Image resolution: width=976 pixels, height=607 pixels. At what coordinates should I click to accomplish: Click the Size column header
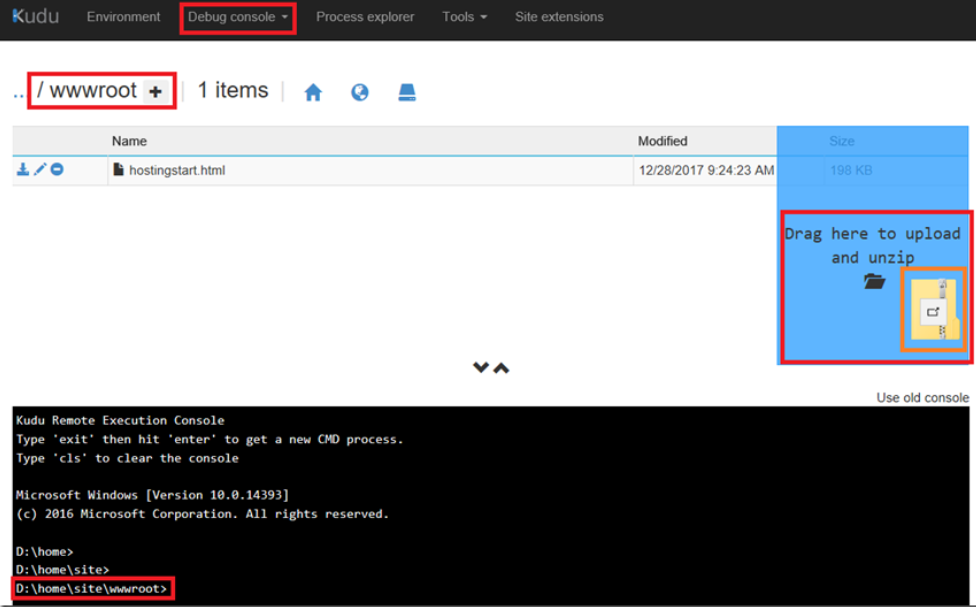[x=842, y=141]
